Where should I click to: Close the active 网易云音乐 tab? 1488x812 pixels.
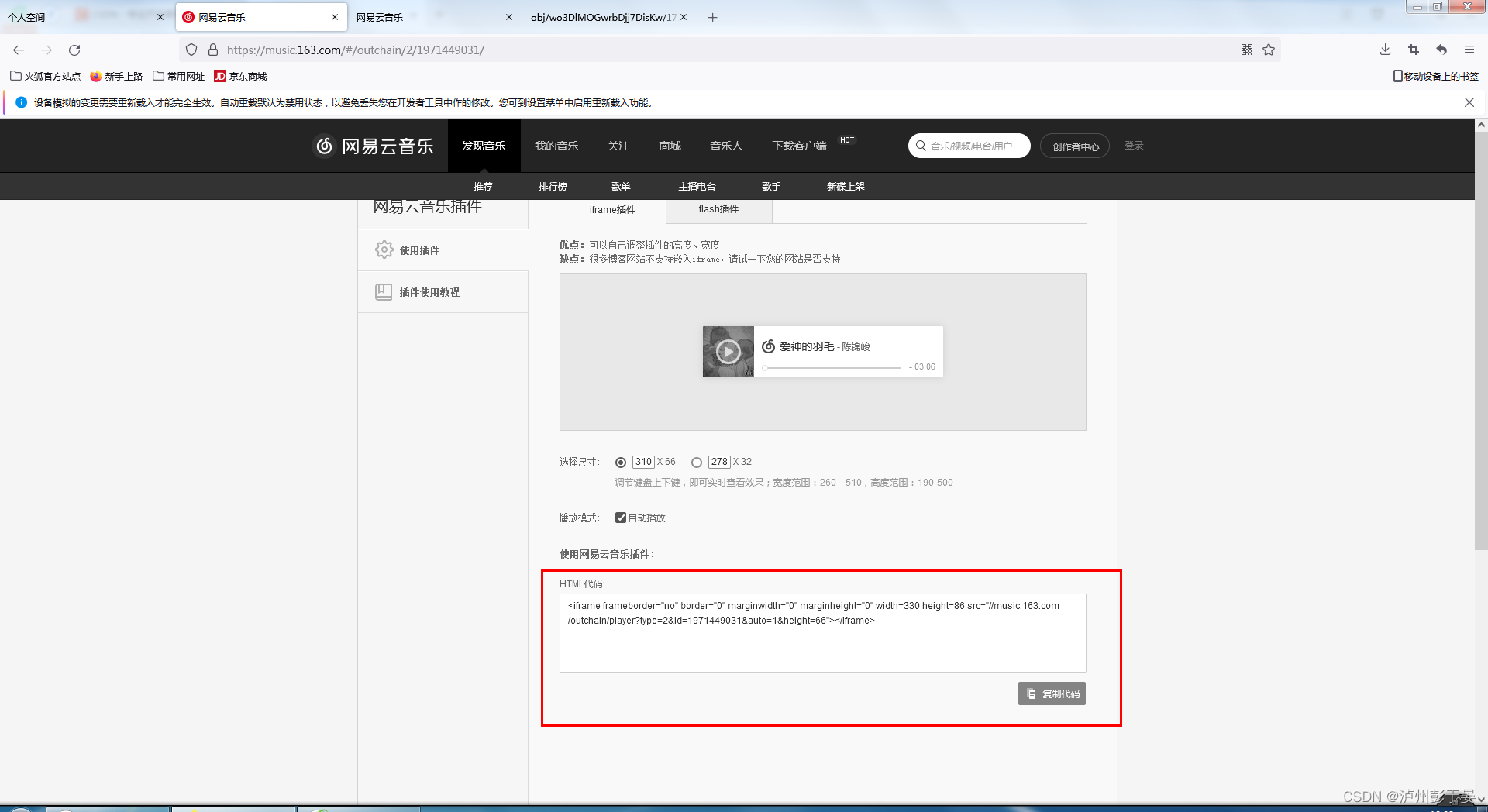(335, 17)
